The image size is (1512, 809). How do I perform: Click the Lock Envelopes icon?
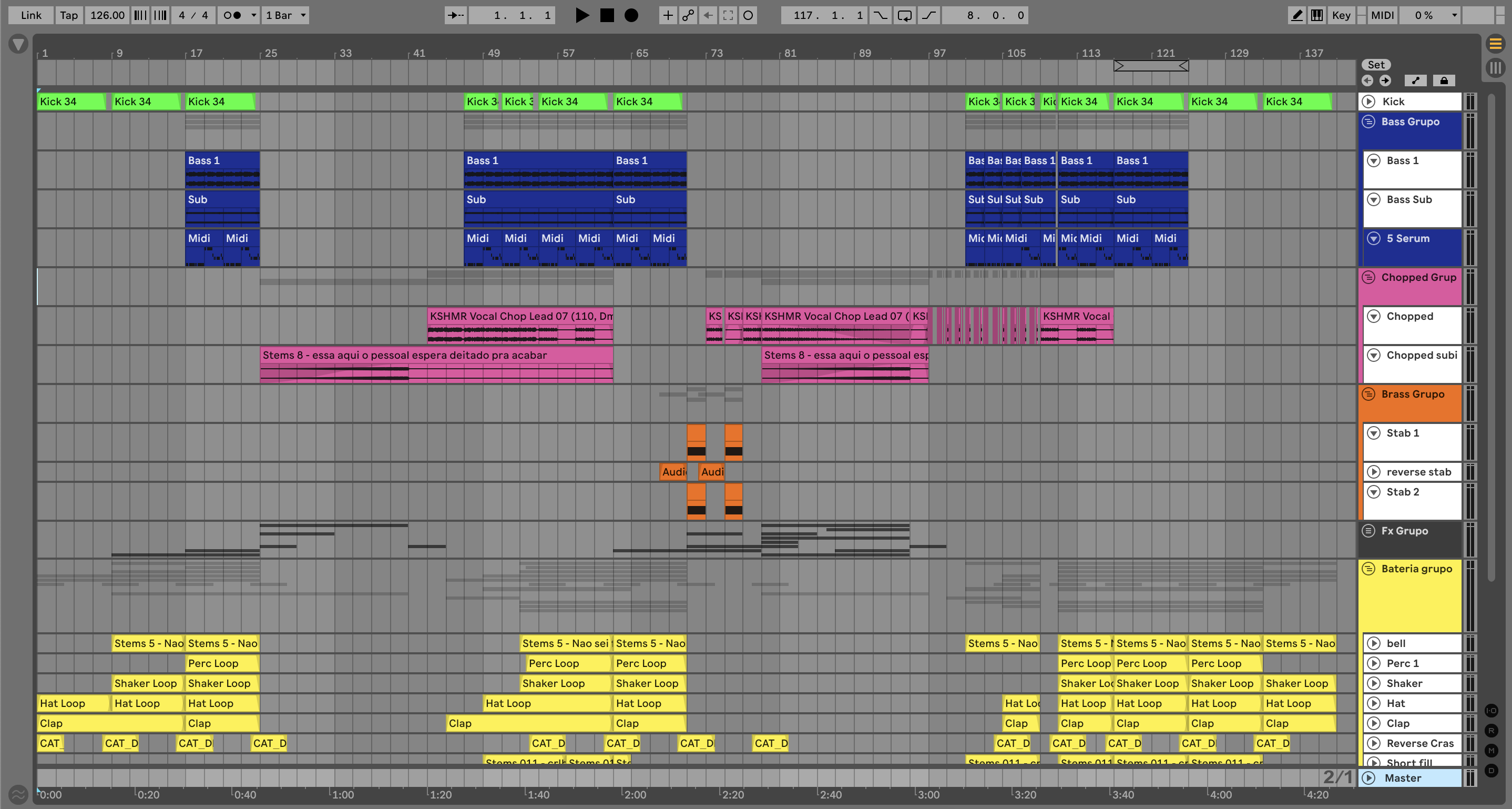pyautogui.click(x=1444, y=80)
